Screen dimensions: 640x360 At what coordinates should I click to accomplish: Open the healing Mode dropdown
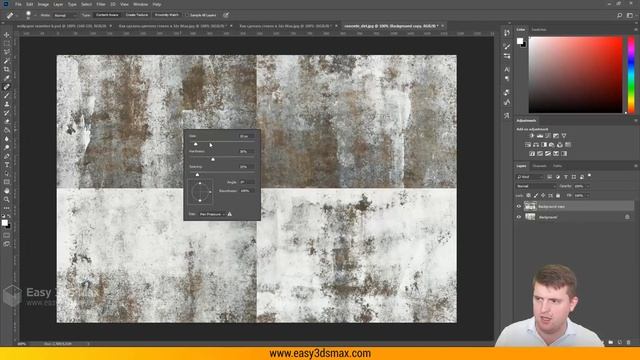coord(64,15)
